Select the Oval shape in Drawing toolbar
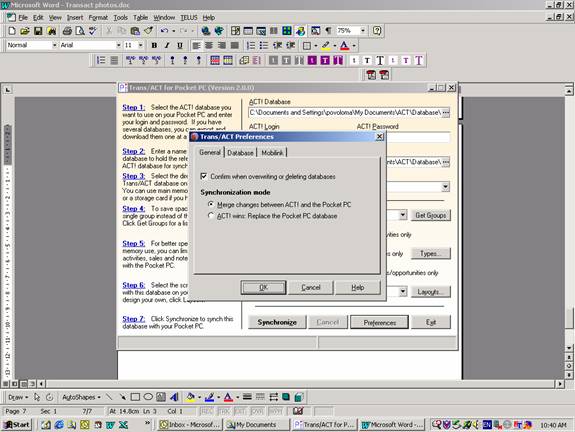Screen dimensions: 575x432 pos(148,397)
